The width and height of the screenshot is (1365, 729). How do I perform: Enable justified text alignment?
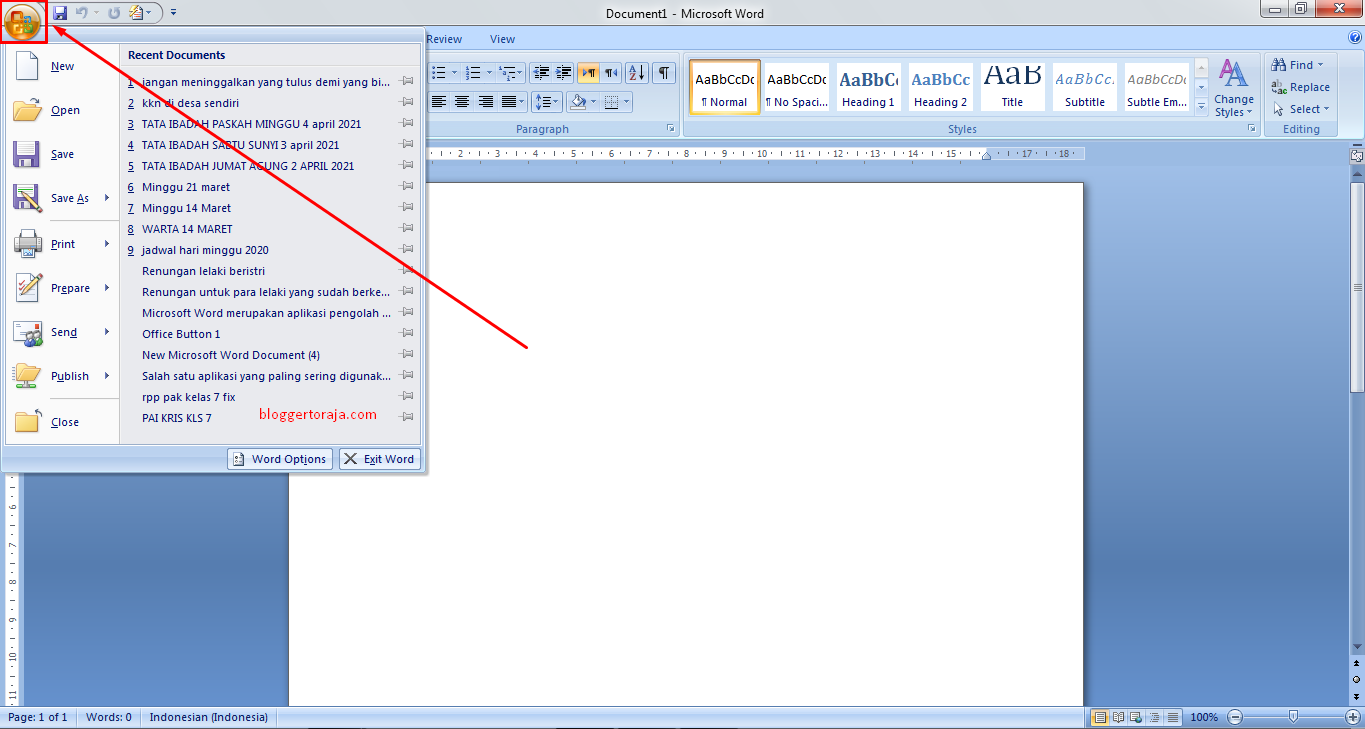(508, 100)
